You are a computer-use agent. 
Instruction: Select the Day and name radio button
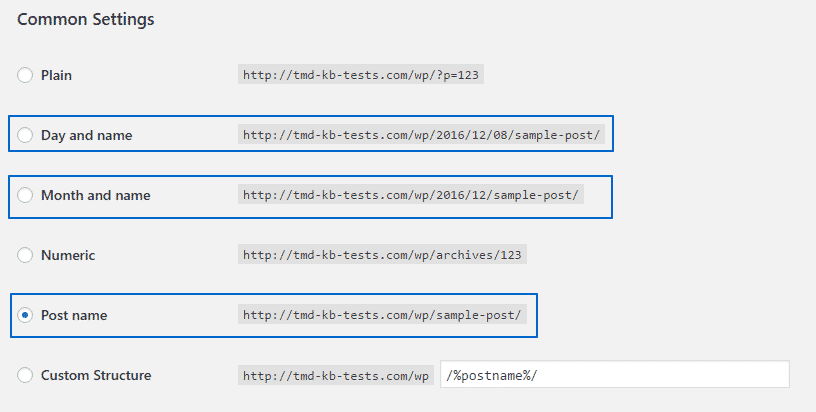[x=25, y=135]
